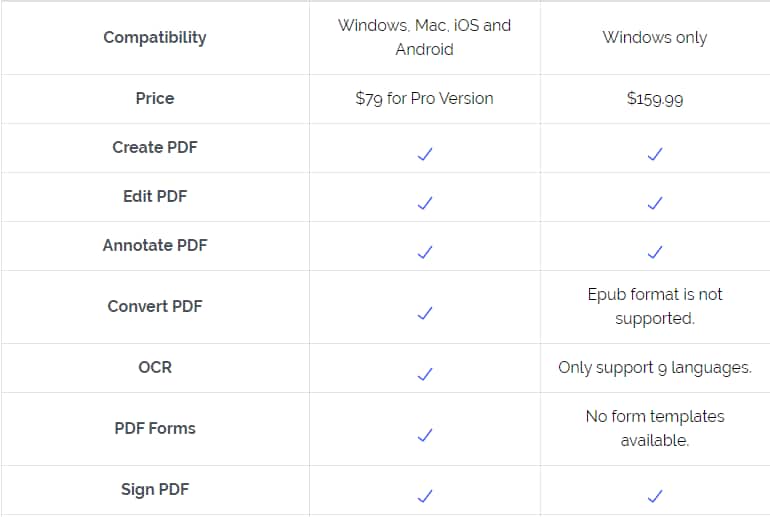The image size is (770, 517).
Task: Click the "$159.99" price cell
Action: [655, 99]
